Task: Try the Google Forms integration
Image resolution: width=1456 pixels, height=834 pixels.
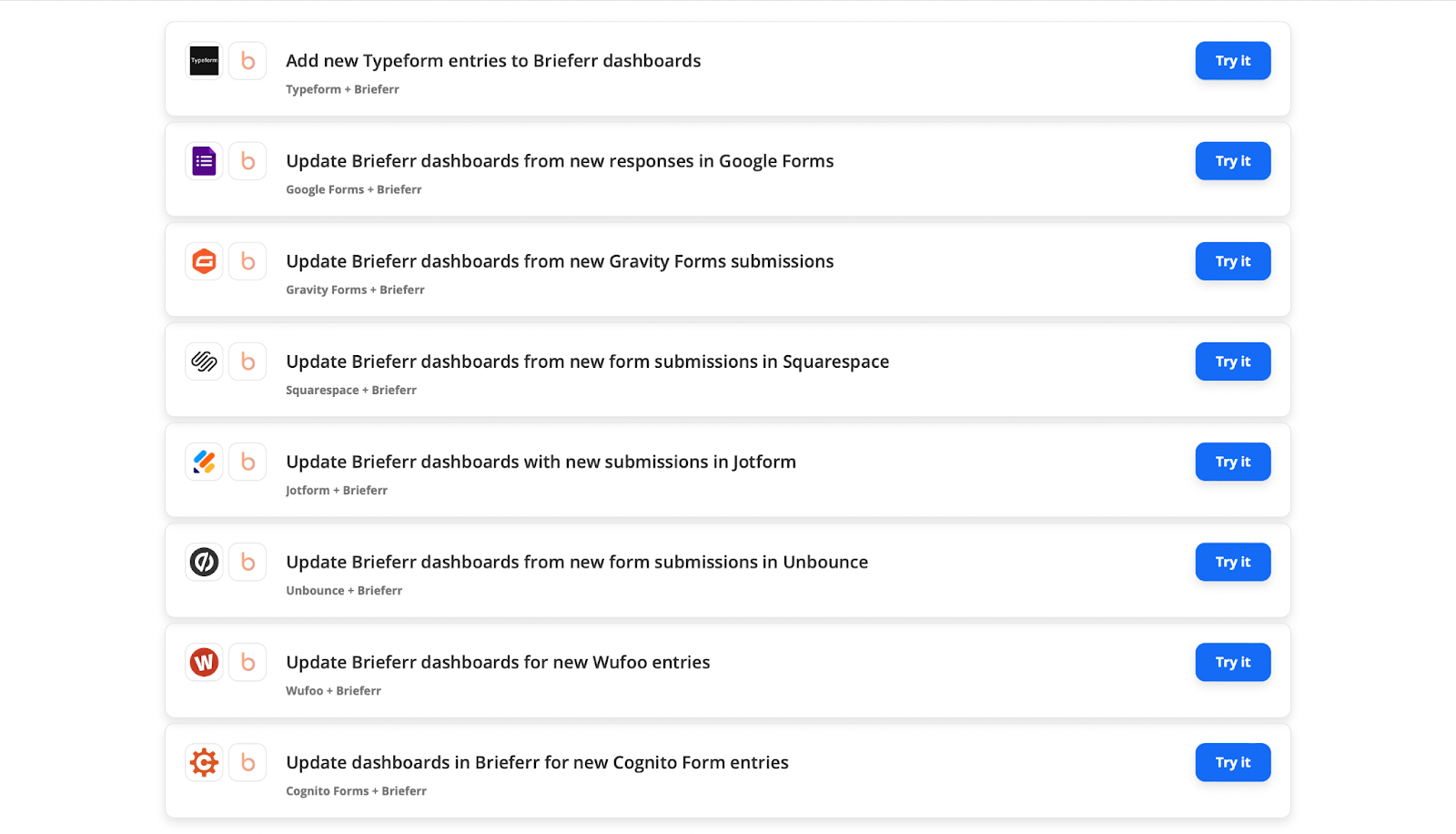Action: 1233,161
